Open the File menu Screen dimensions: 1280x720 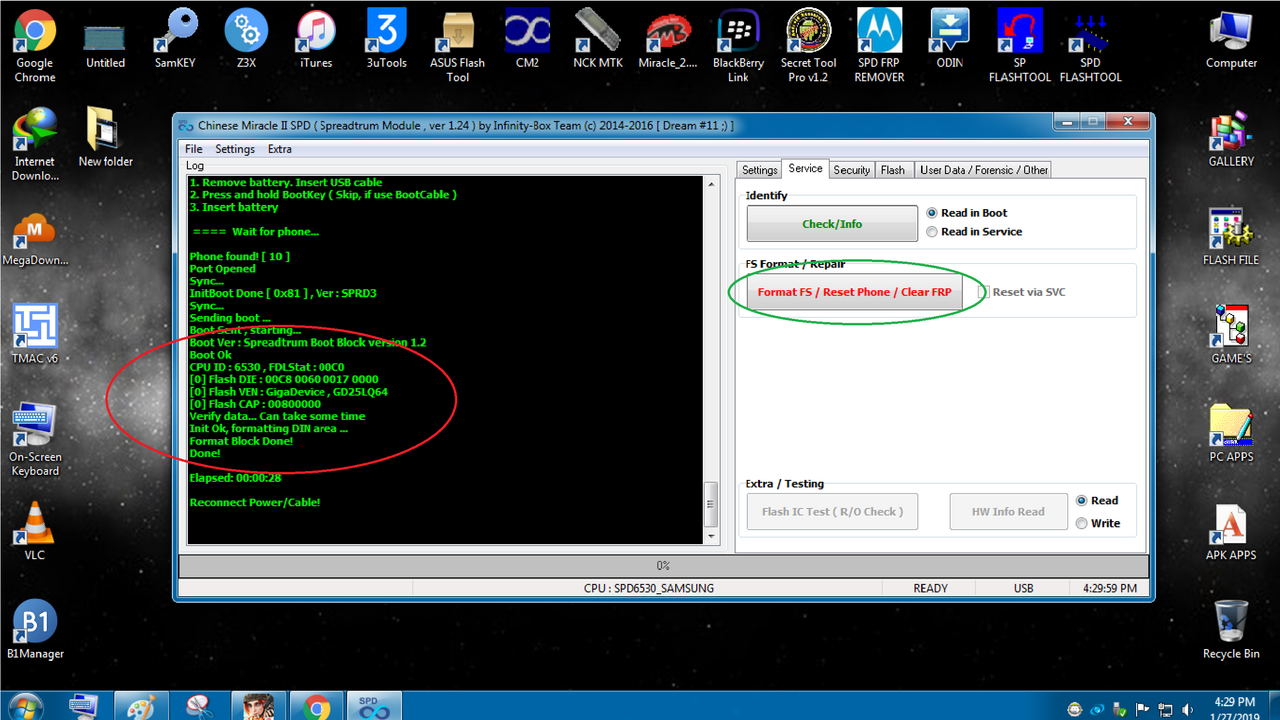pos(194,149)
